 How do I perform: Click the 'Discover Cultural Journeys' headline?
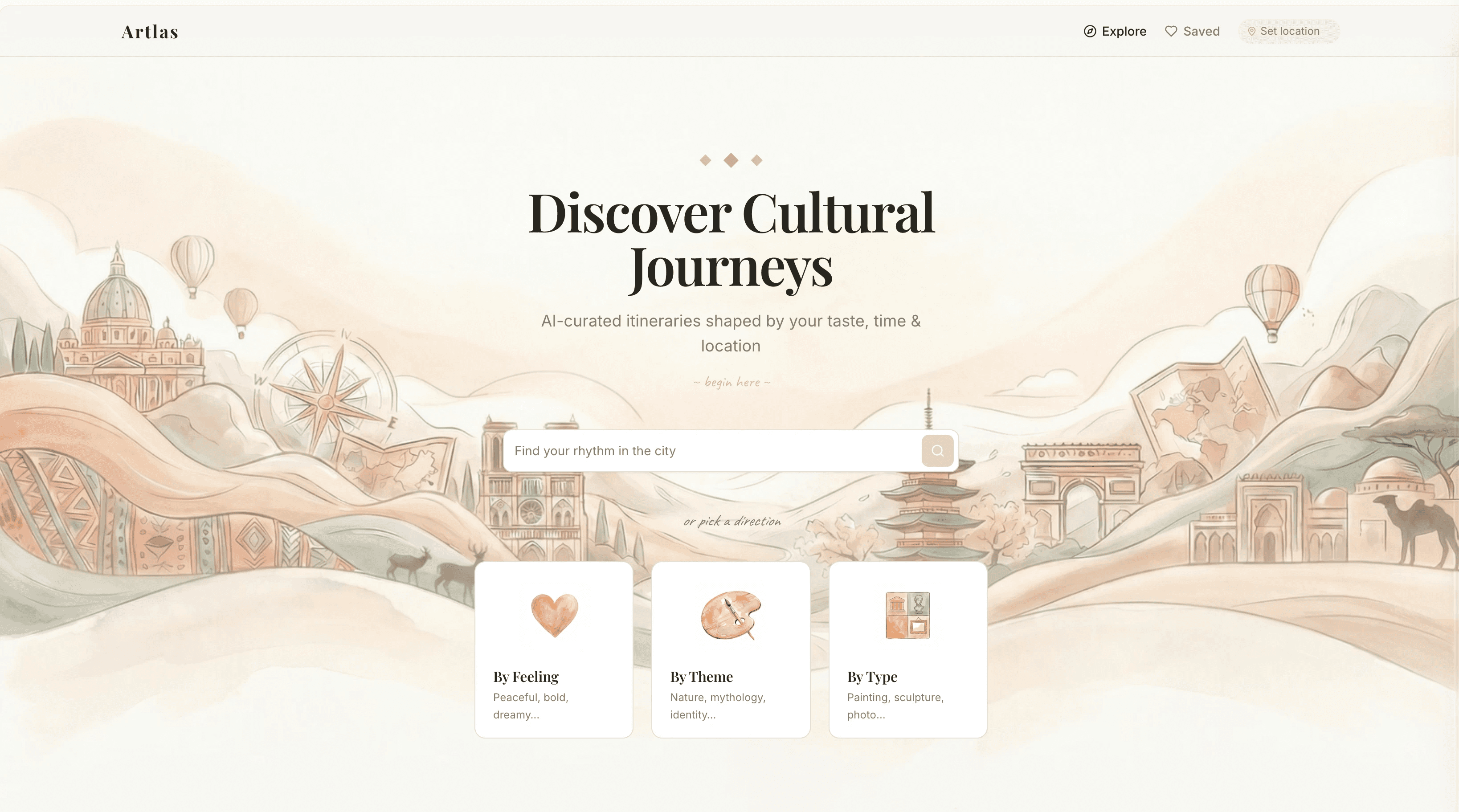click(731, 241)
